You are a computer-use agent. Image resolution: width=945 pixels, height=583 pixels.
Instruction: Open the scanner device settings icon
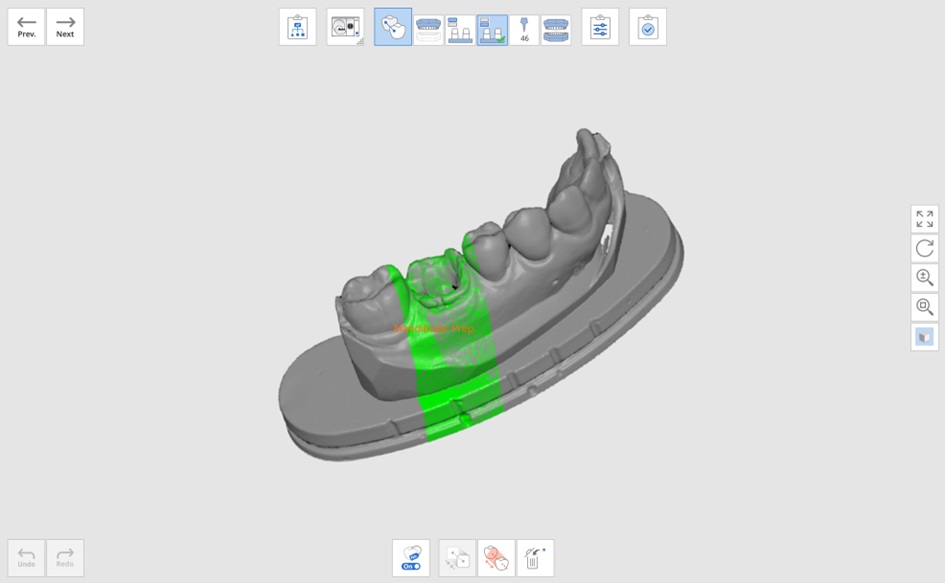345,27
